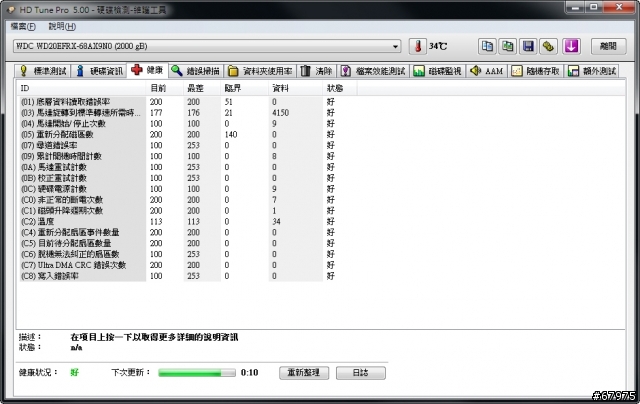Minimize the HD Tune Pro window
This screenshot has width=640, height=404.
pos(575,7)
